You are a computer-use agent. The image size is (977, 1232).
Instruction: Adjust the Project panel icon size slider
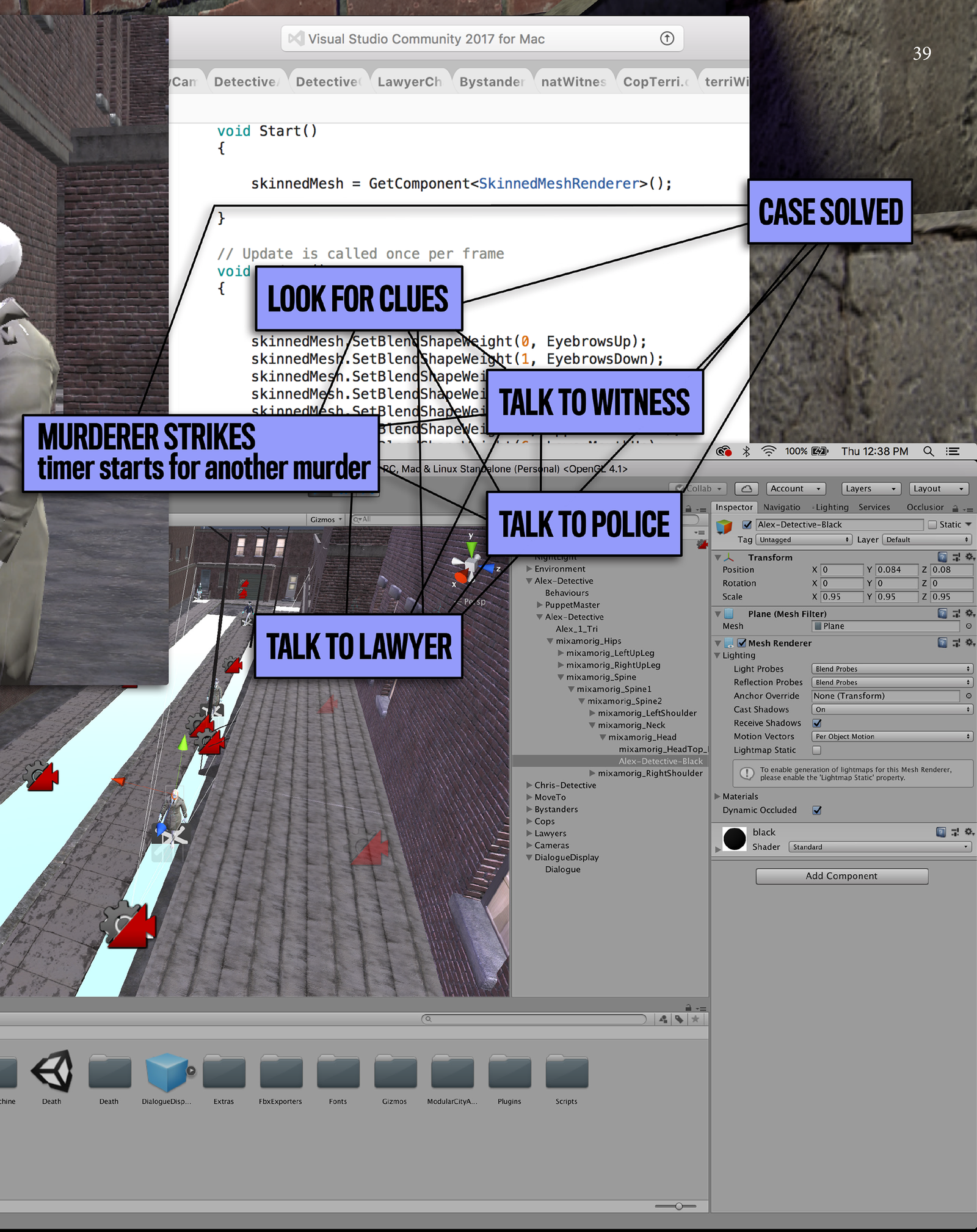click(678, 1206)
